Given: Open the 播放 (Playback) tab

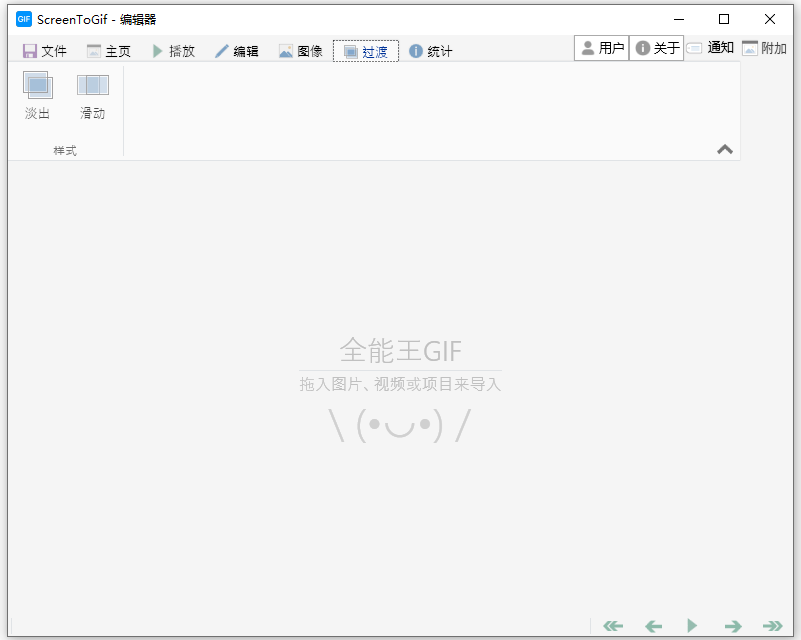Looking at the screenshot, I should click(173, 51).
